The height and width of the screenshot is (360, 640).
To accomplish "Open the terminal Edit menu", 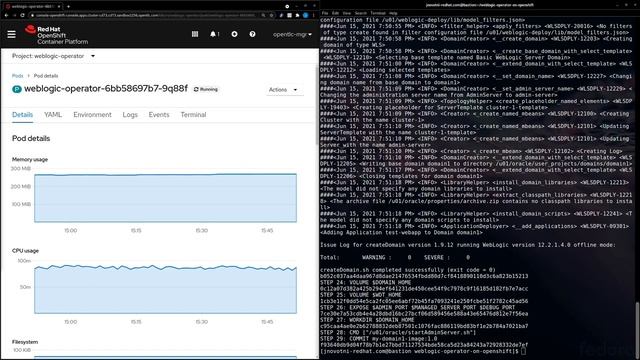I will 336,13.
